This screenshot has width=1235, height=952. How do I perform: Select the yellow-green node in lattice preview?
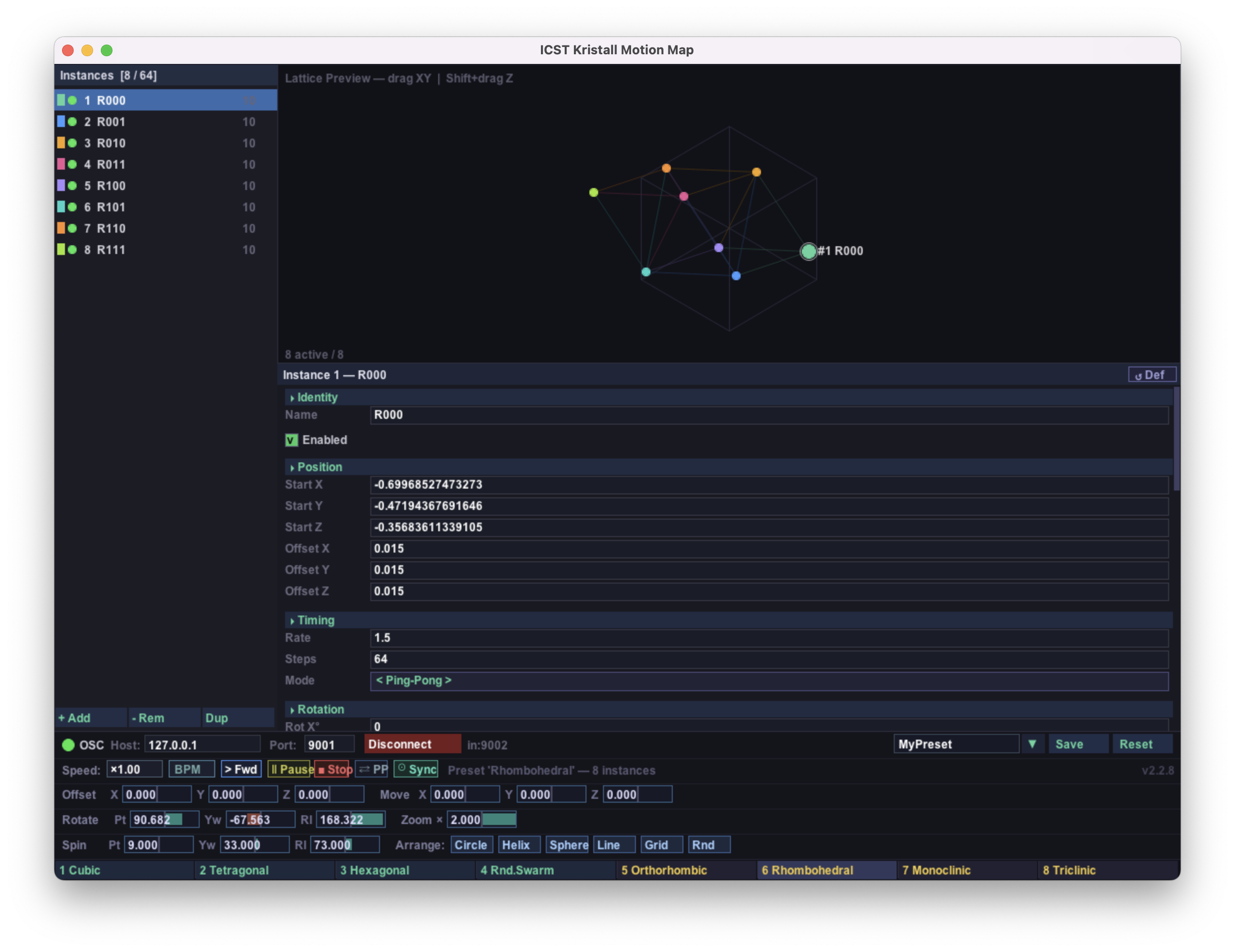point(593,192)
